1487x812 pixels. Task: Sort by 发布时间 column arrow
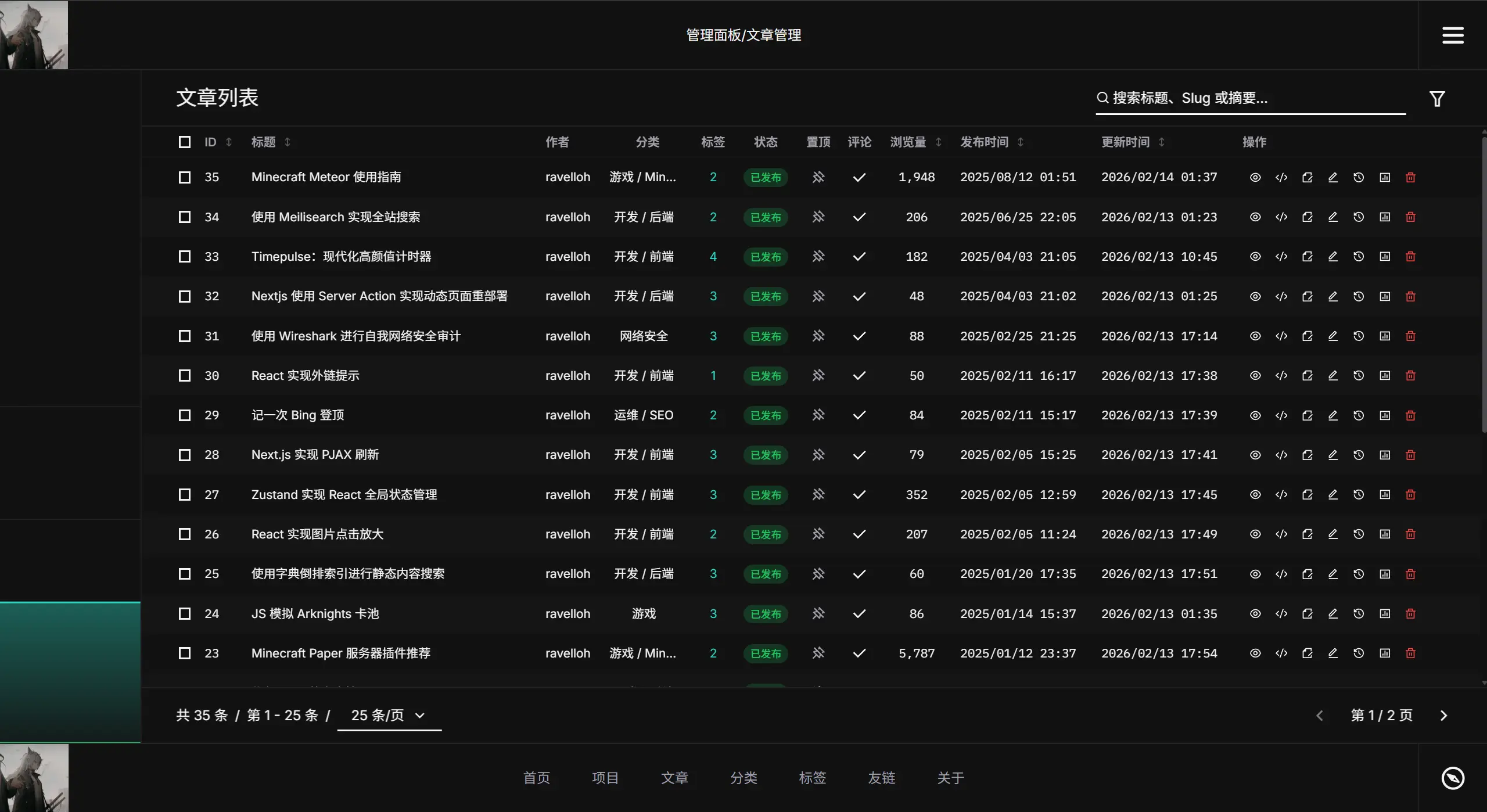point(1020,142)
